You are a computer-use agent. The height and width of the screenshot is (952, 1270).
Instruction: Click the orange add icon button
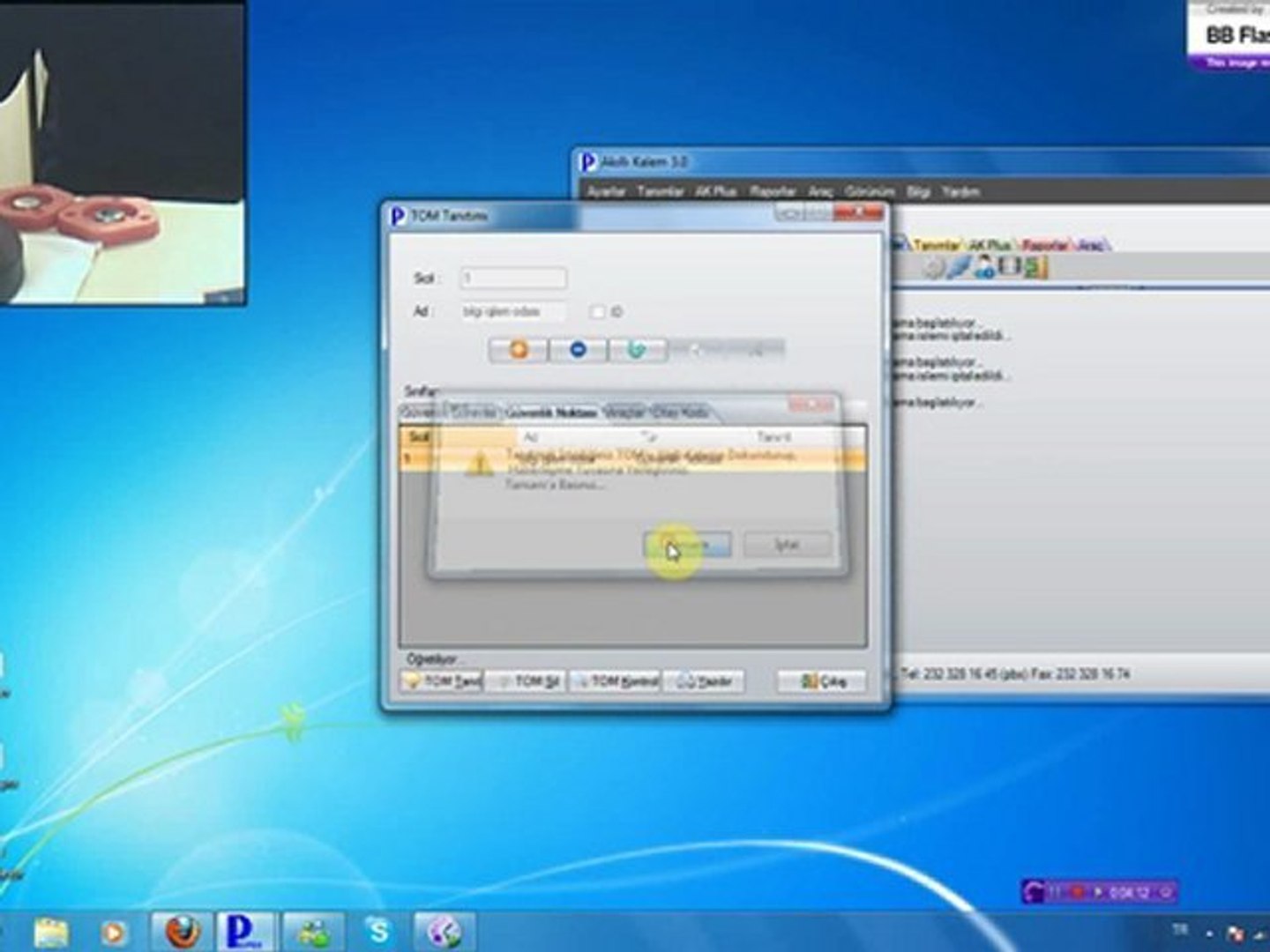[518, 350]
